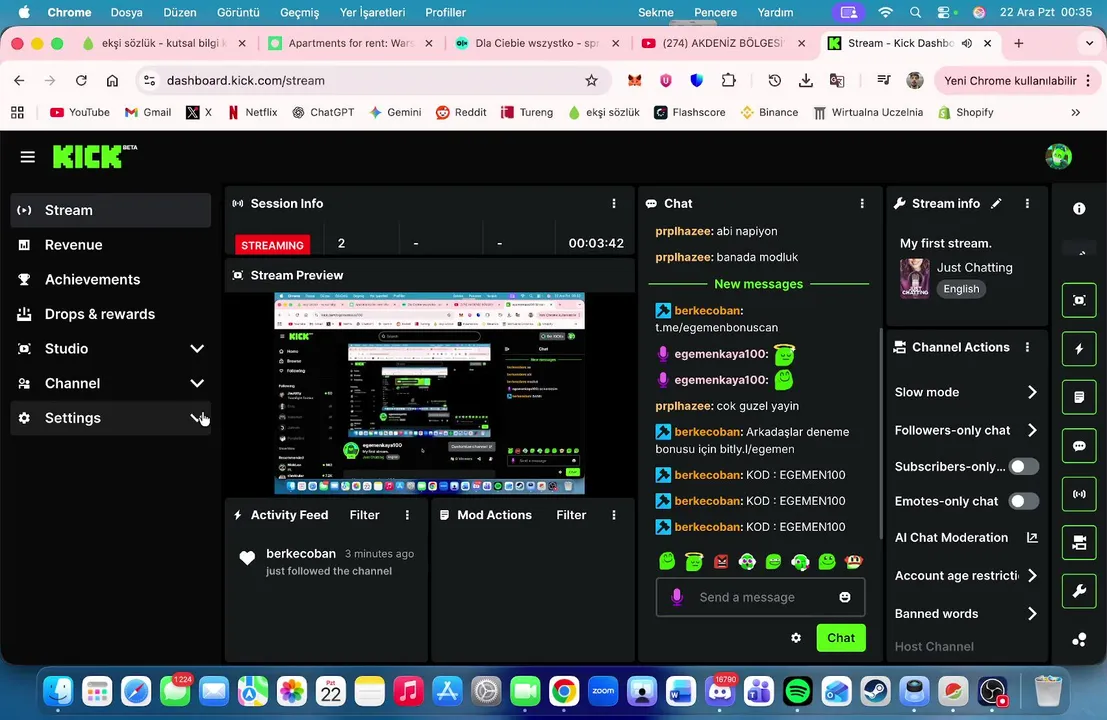Open Session Info options menu
Screen dimensions: 1107x720
click(614, 203)
